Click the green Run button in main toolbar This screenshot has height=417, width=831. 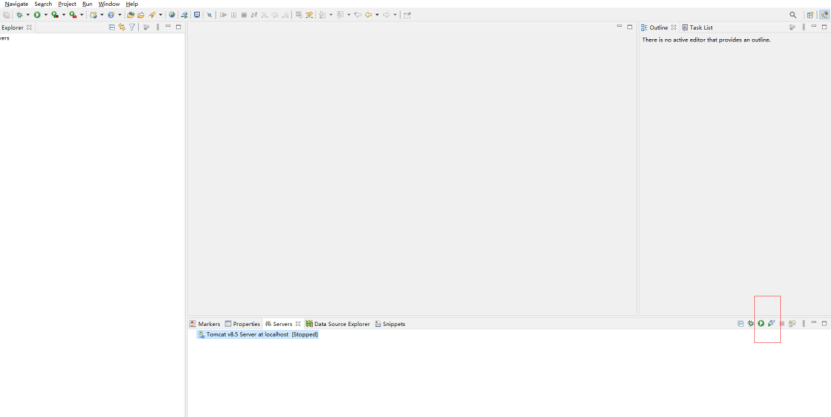pos(37,15)
